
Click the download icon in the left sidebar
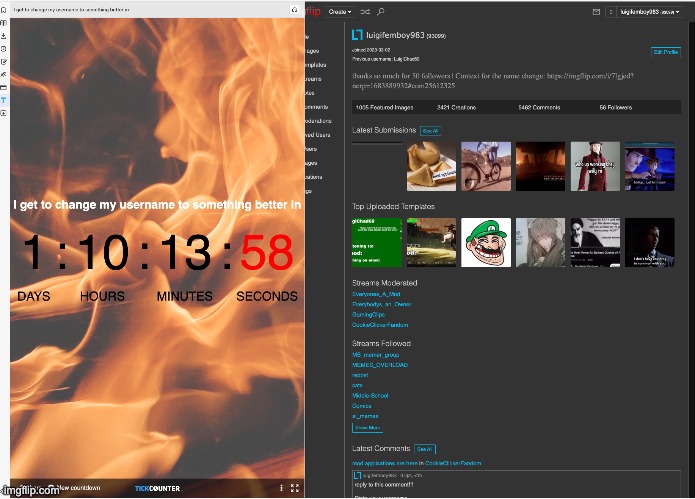[x=4, y=36]
